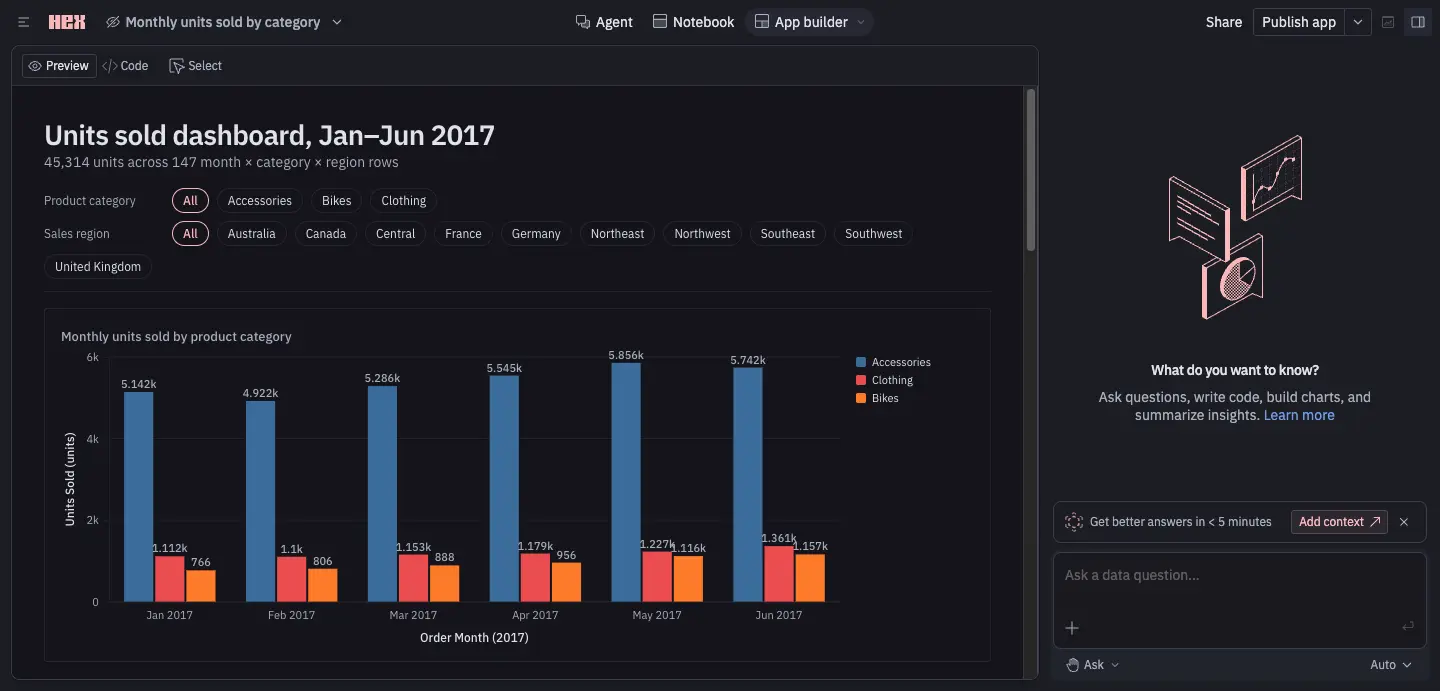
Task: Click the plus attachment icon
Action: coord(1072,628)
